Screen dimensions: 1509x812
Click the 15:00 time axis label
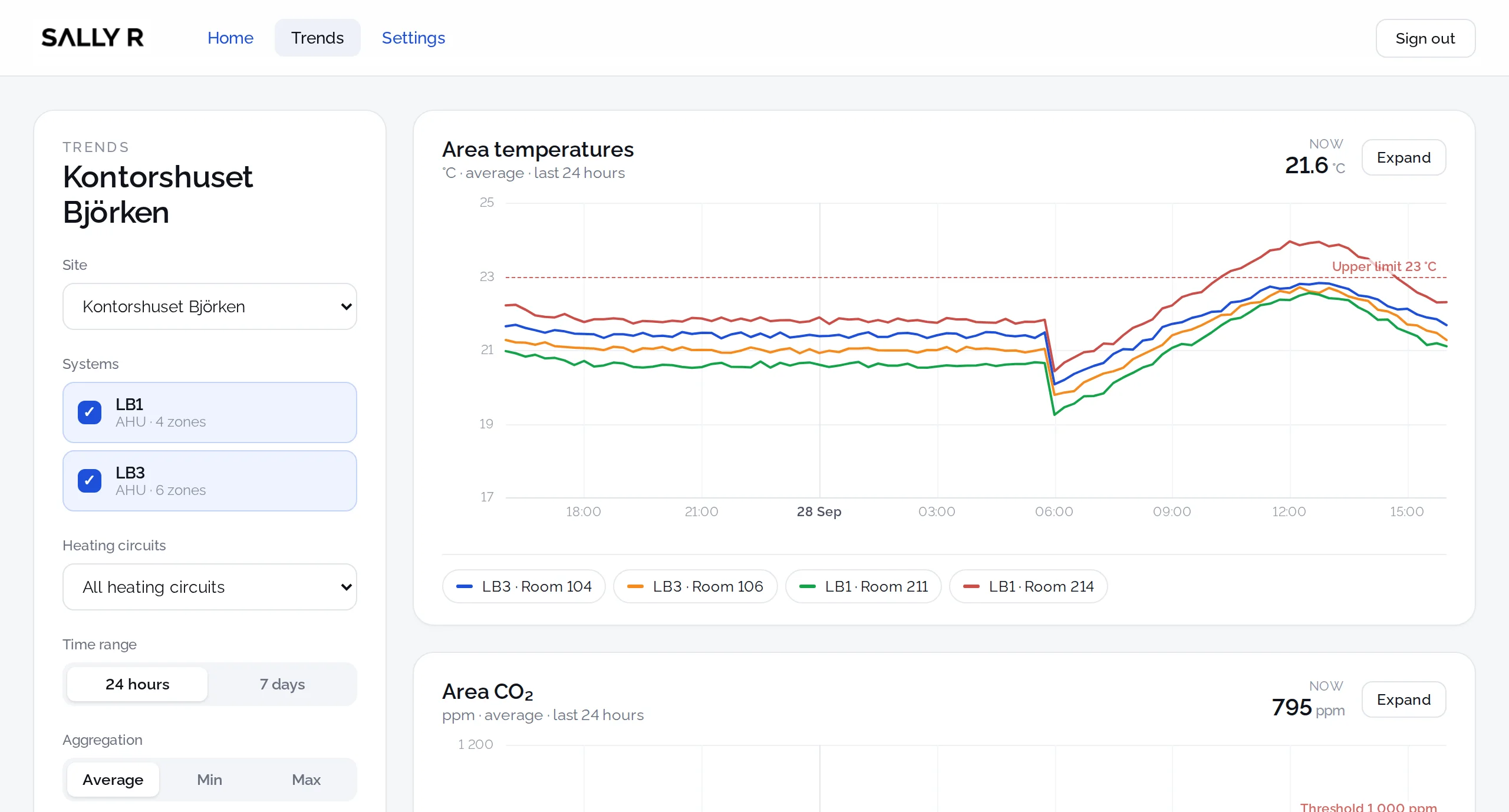1407,511
